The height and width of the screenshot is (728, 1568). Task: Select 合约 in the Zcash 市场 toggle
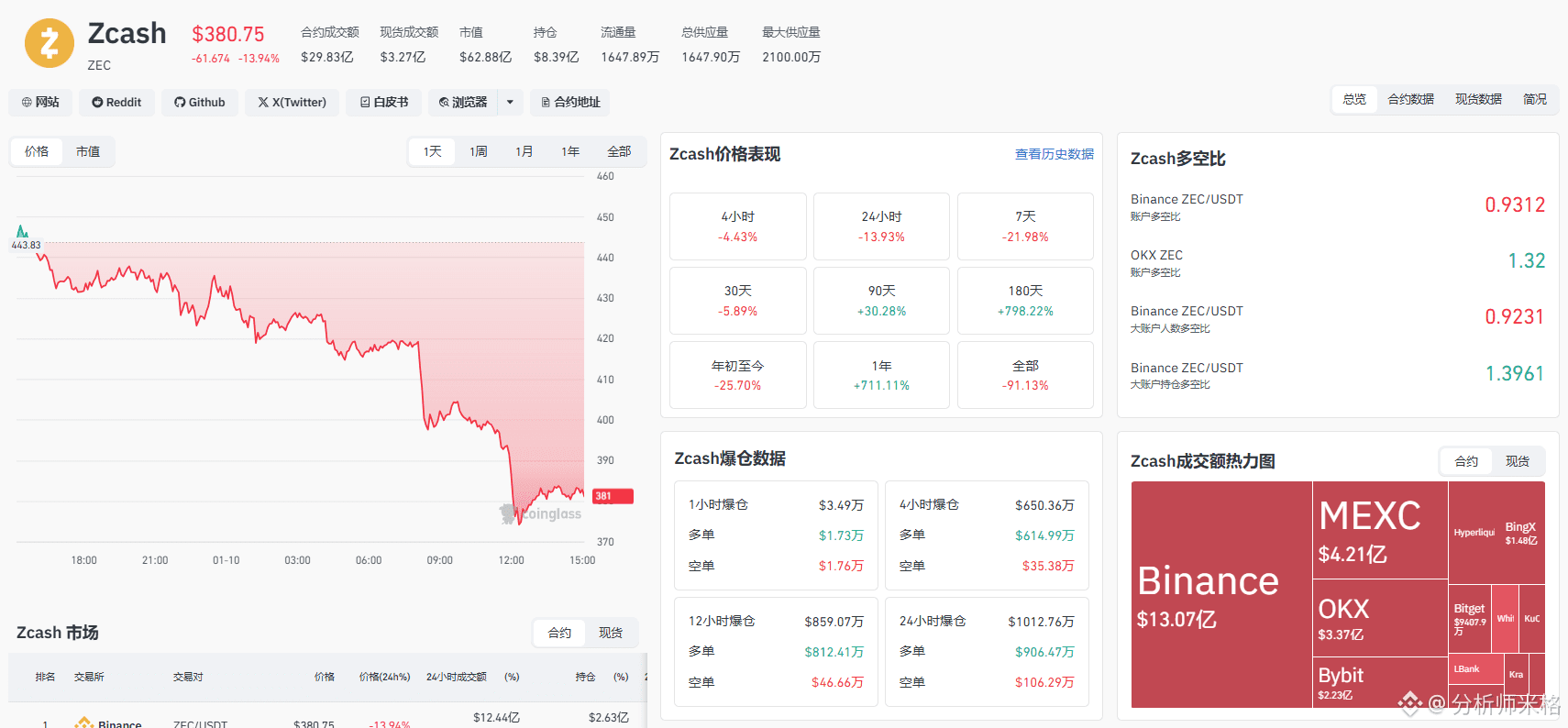point(559,633)
